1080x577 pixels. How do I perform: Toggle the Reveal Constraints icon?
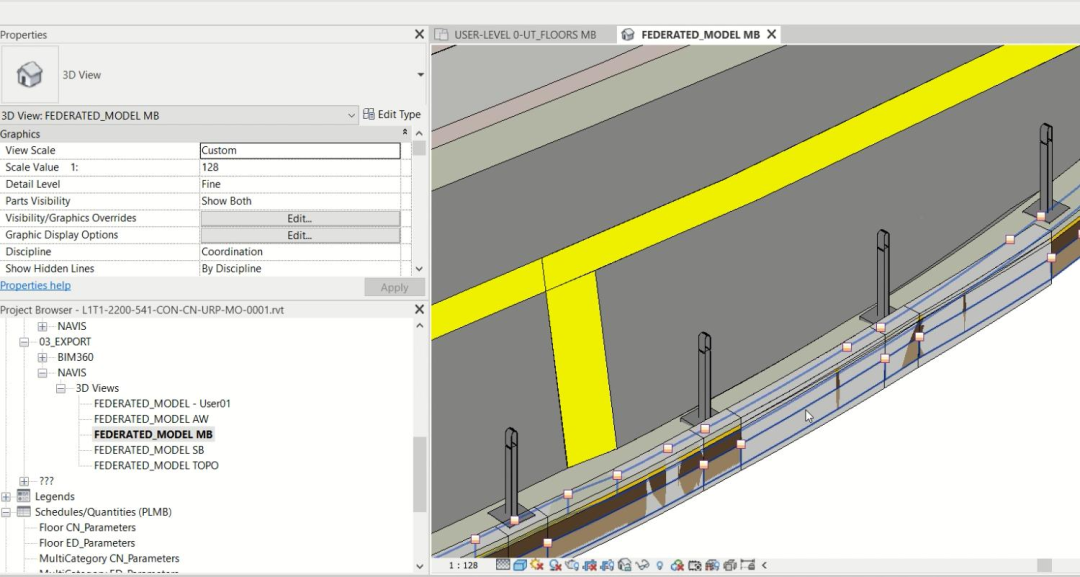point(747,565)
